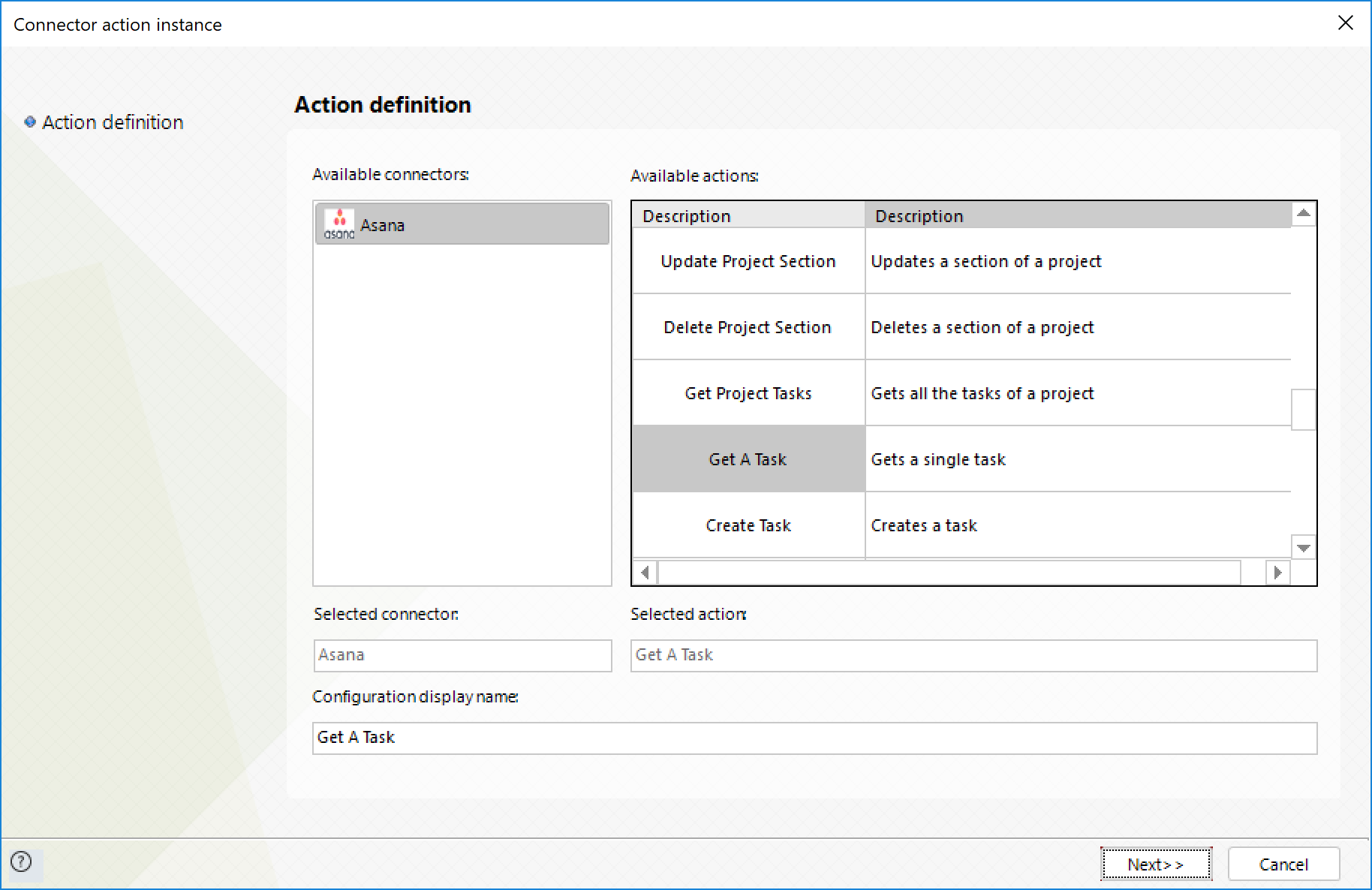Viewport: 1372px width, 890px height.
Task: Click the horizontal scroll right arrow
Action: click(1277, 573)
